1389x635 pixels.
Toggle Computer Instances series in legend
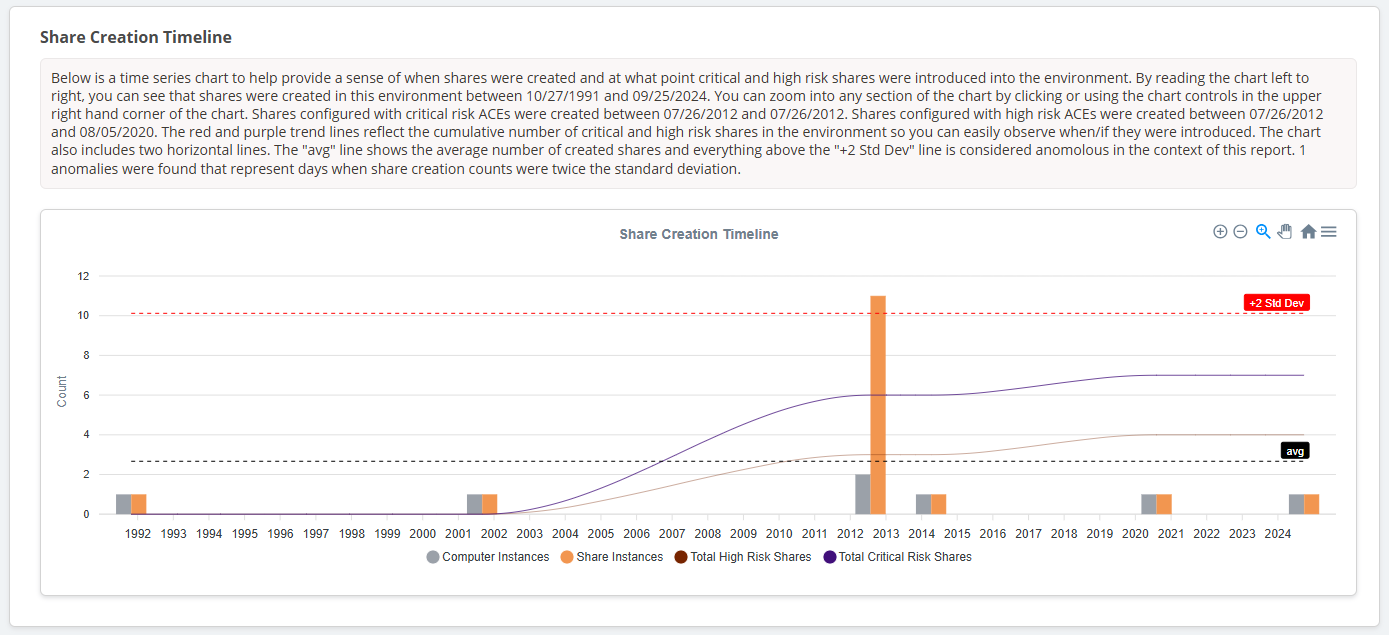488,557
